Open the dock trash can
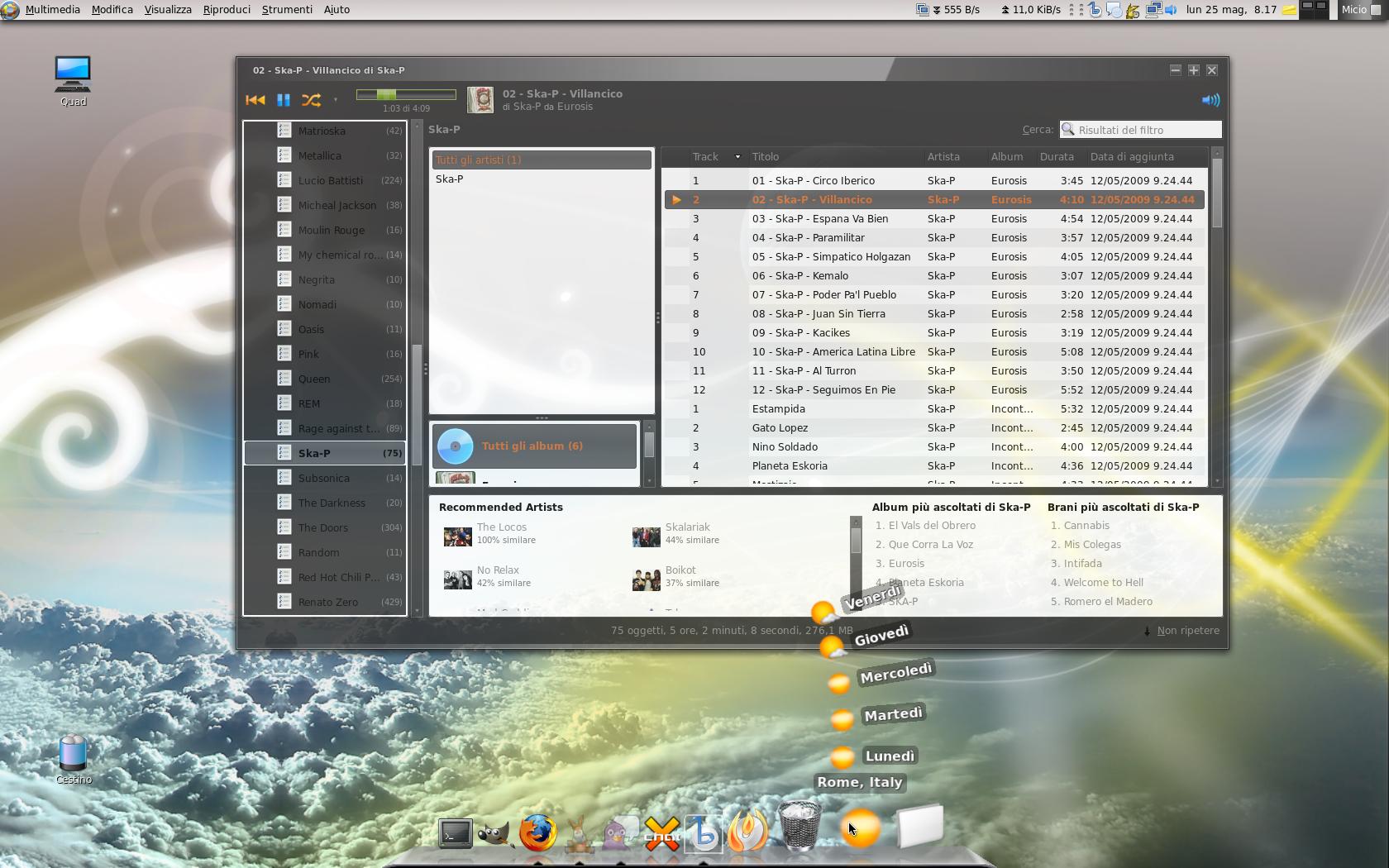 pyautogui.click(x=800, y=826)
